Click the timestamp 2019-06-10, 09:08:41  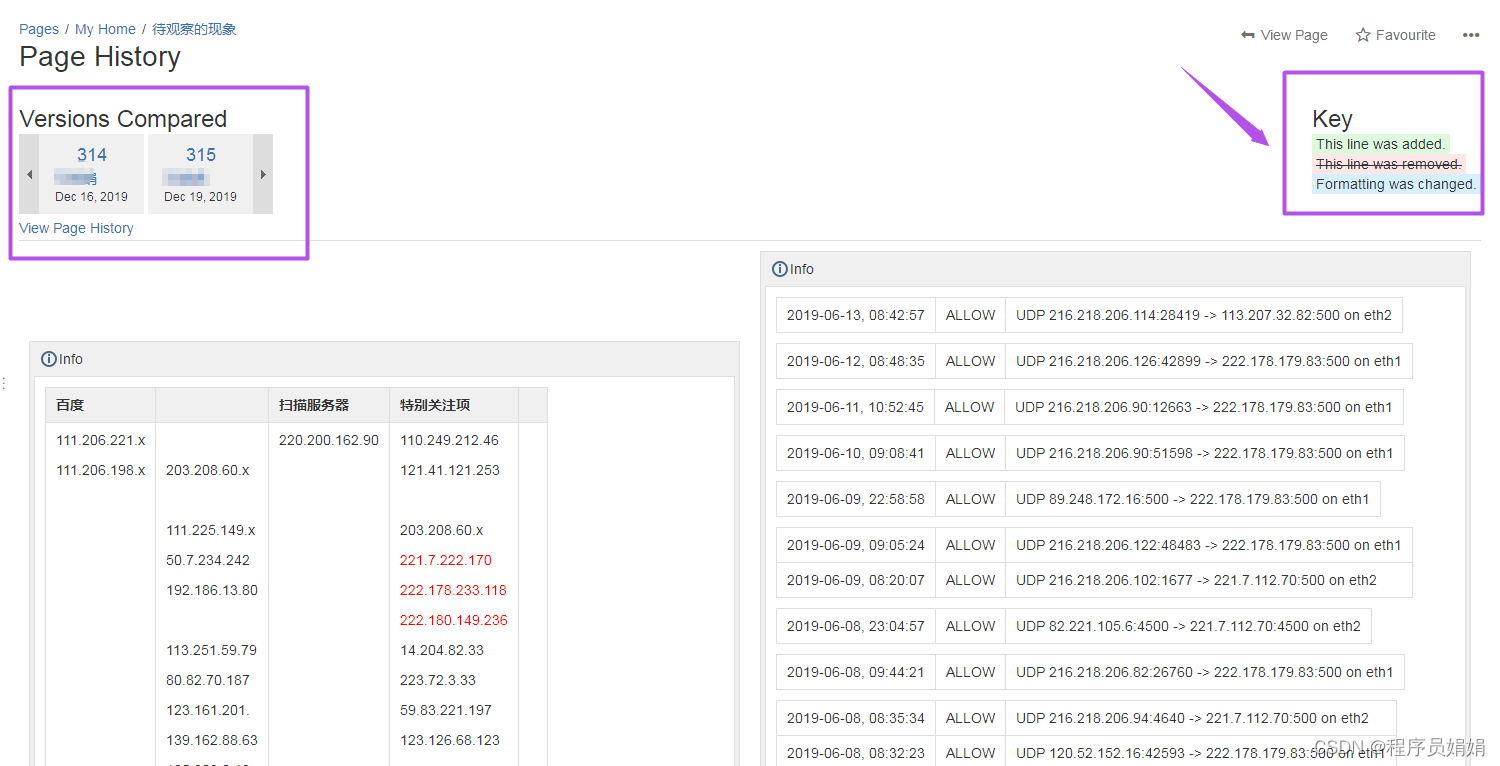(x=856, y=453)
